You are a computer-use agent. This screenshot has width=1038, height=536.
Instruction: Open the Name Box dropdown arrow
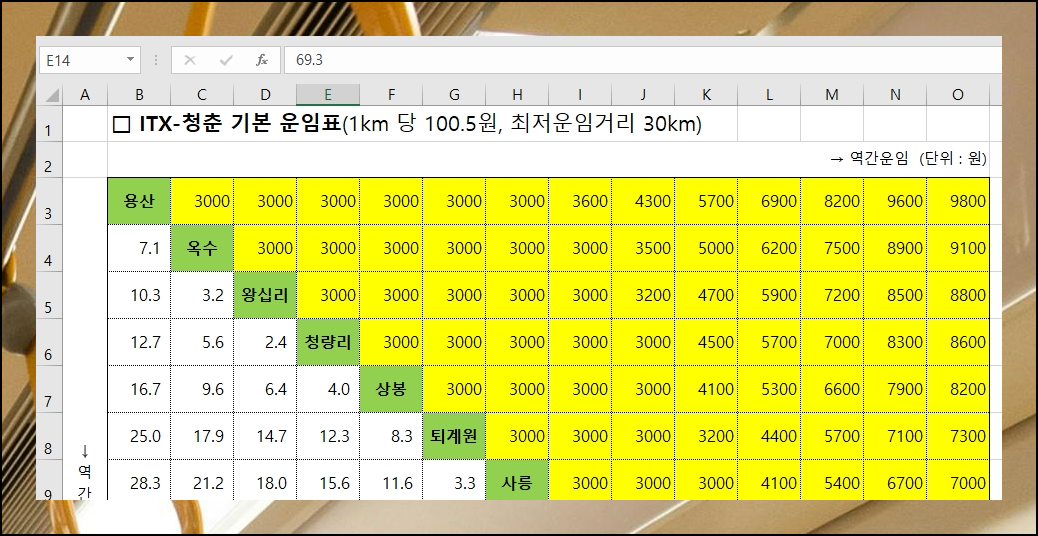coord(130,60)
